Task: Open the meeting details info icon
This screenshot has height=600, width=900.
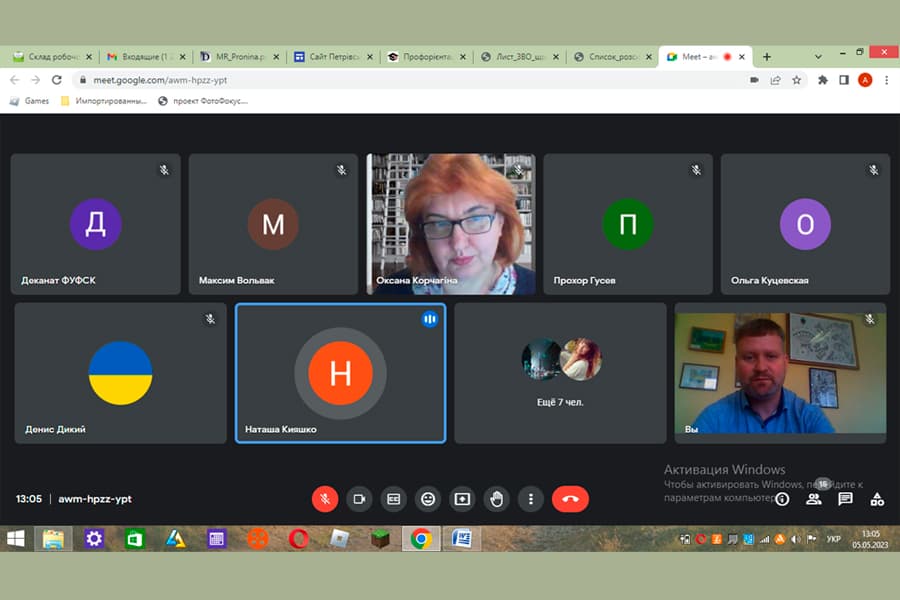Action: coord(782,498)
